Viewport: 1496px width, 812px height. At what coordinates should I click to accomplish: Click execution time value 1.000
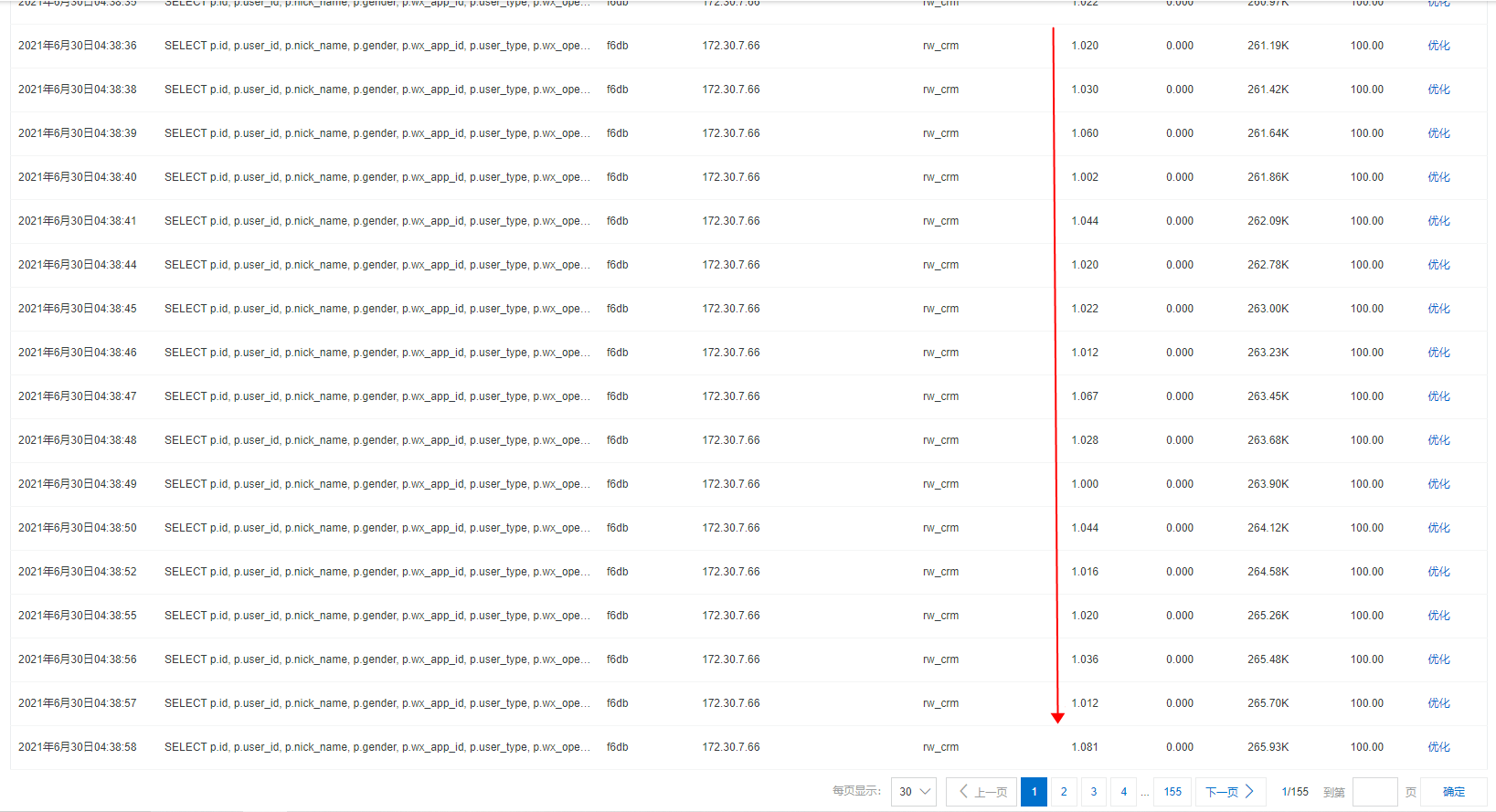[1085, 484]
